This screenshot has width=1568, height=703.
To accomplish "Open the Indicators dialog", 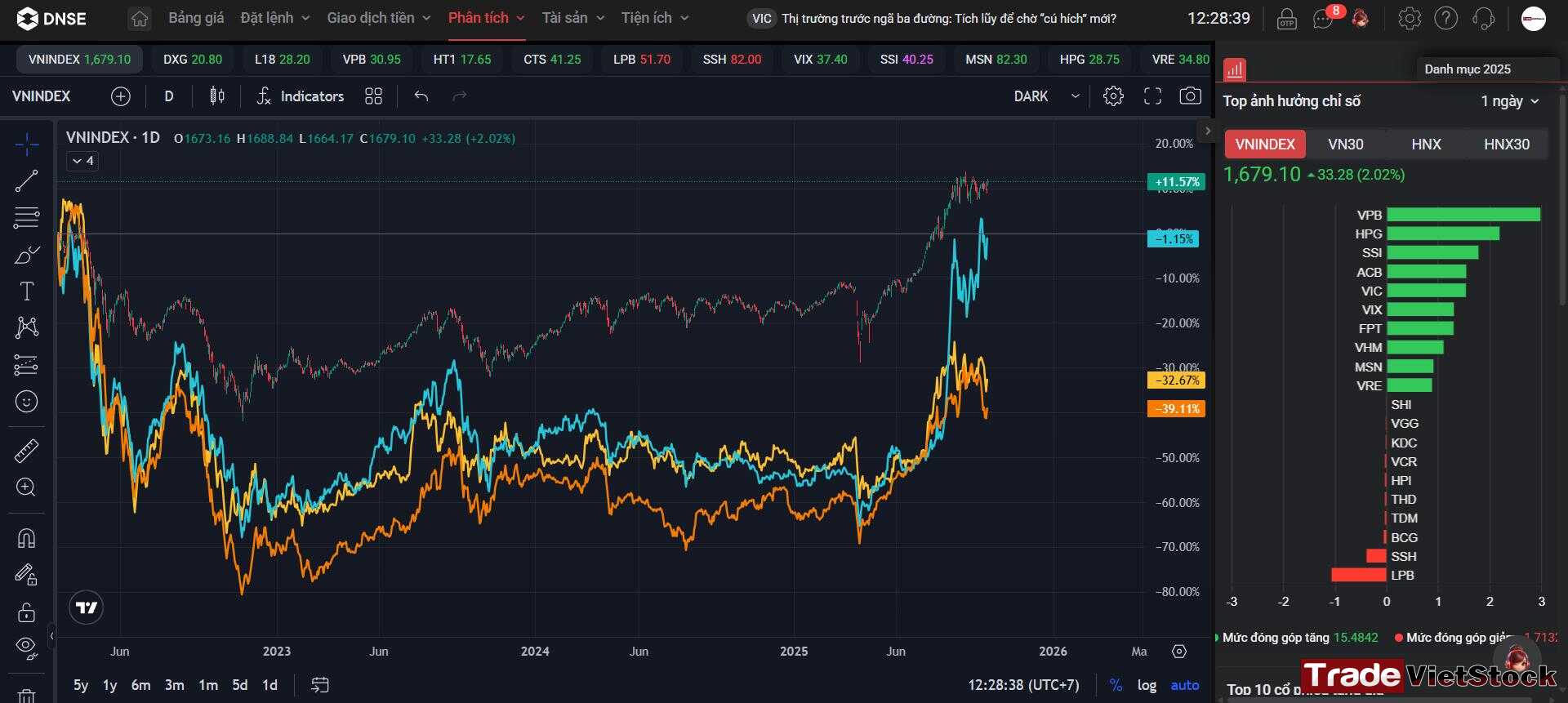I will pyautogui.click(x=301, y=96).
